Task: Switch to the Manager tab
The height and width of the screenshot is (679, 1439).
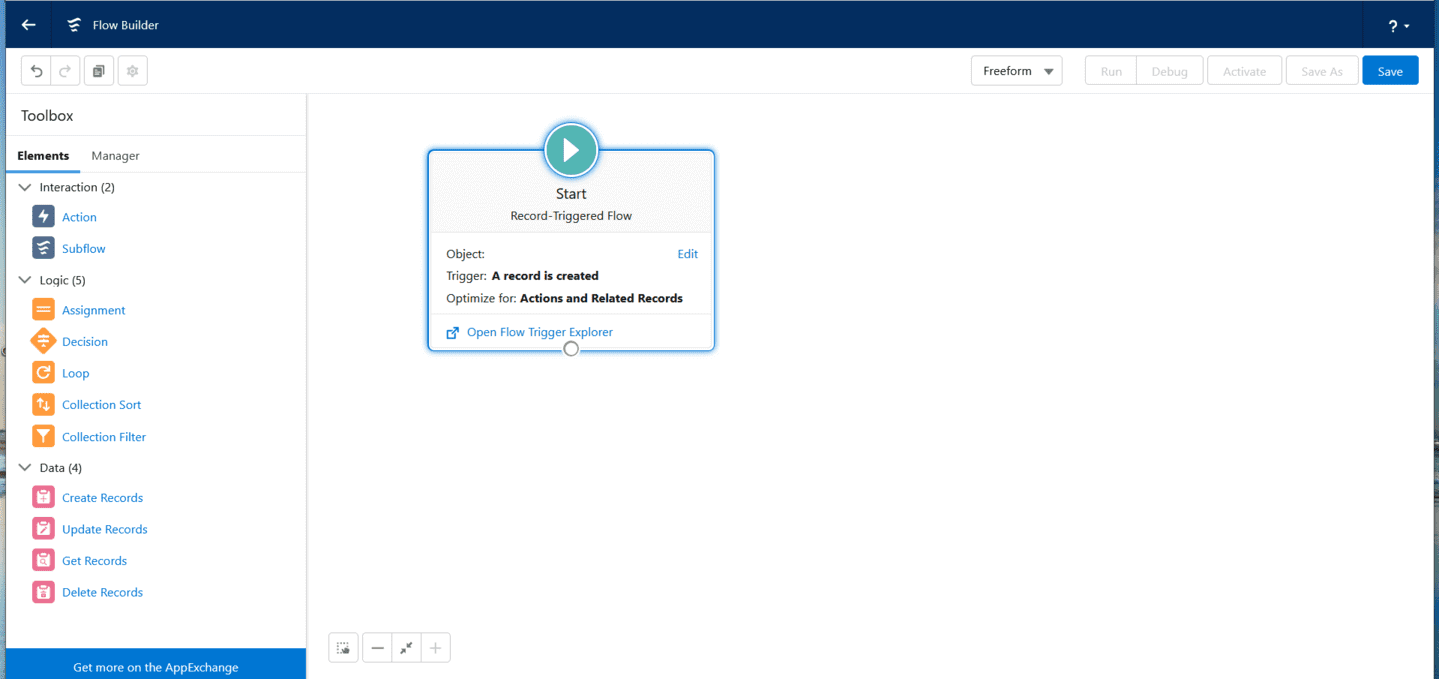Action: pyautogui.click(x=115, y=156)
